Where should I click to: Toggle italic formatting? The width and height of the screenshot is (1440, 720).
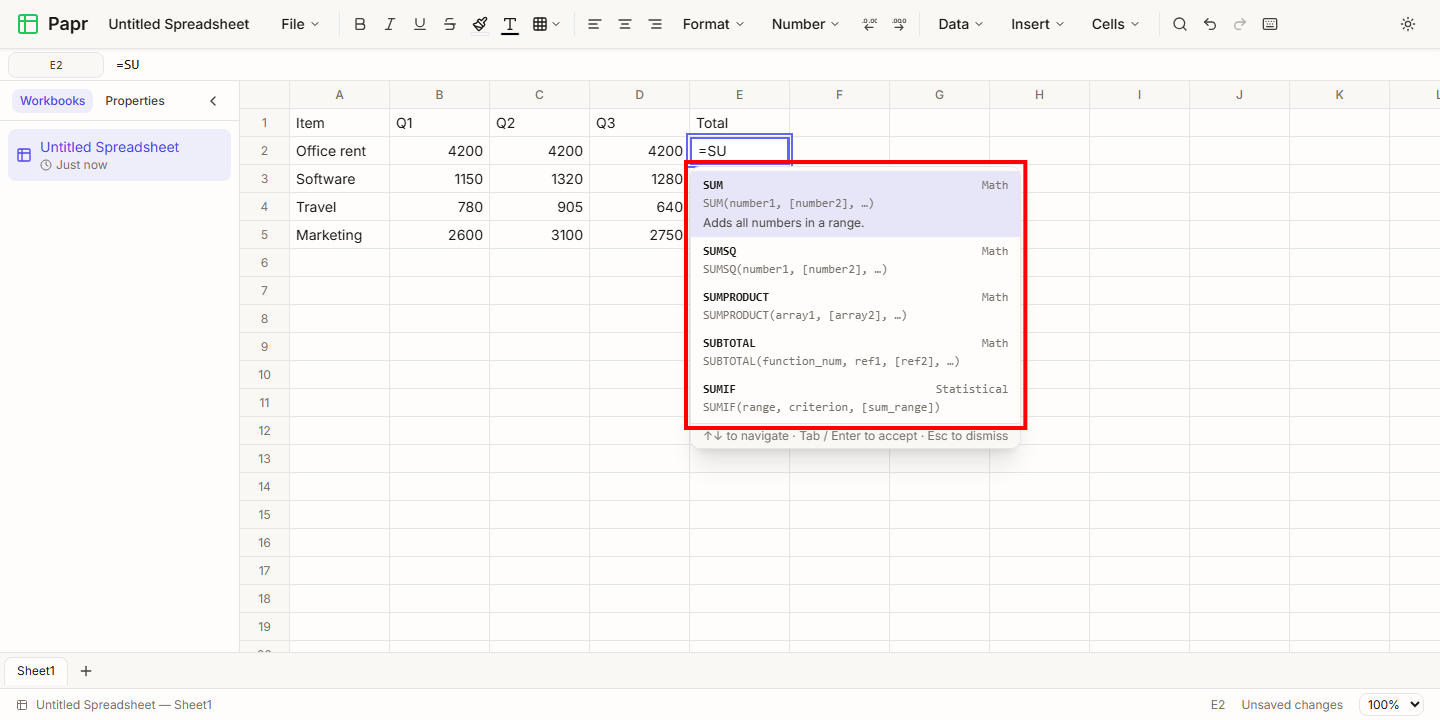click(390, 24)
